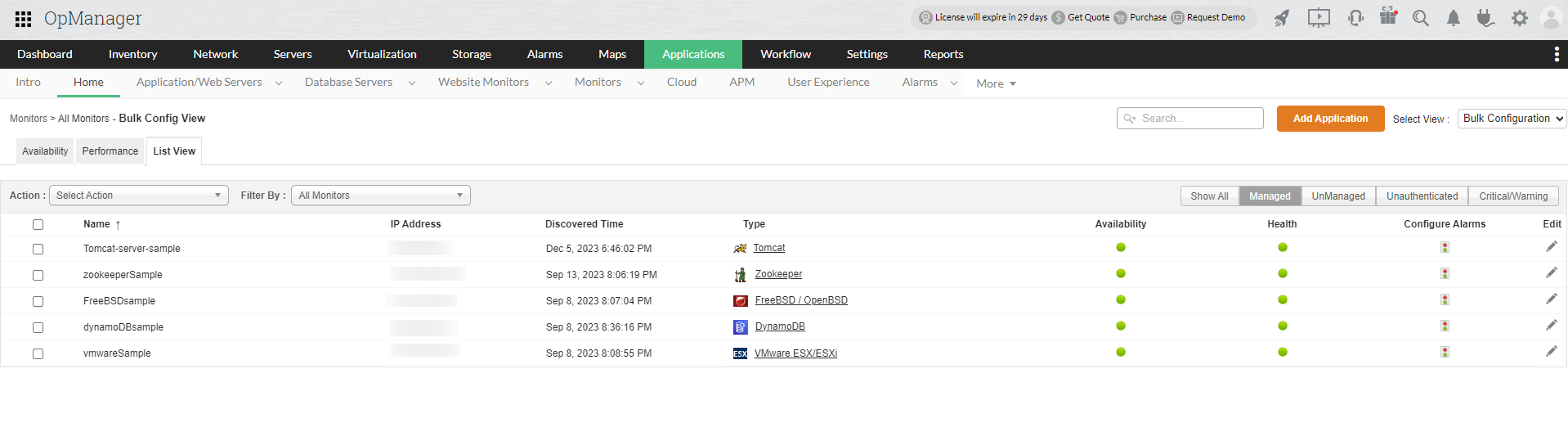Click the gift box icon
Screen dimensions: 1568x423
click(1388, 16)
